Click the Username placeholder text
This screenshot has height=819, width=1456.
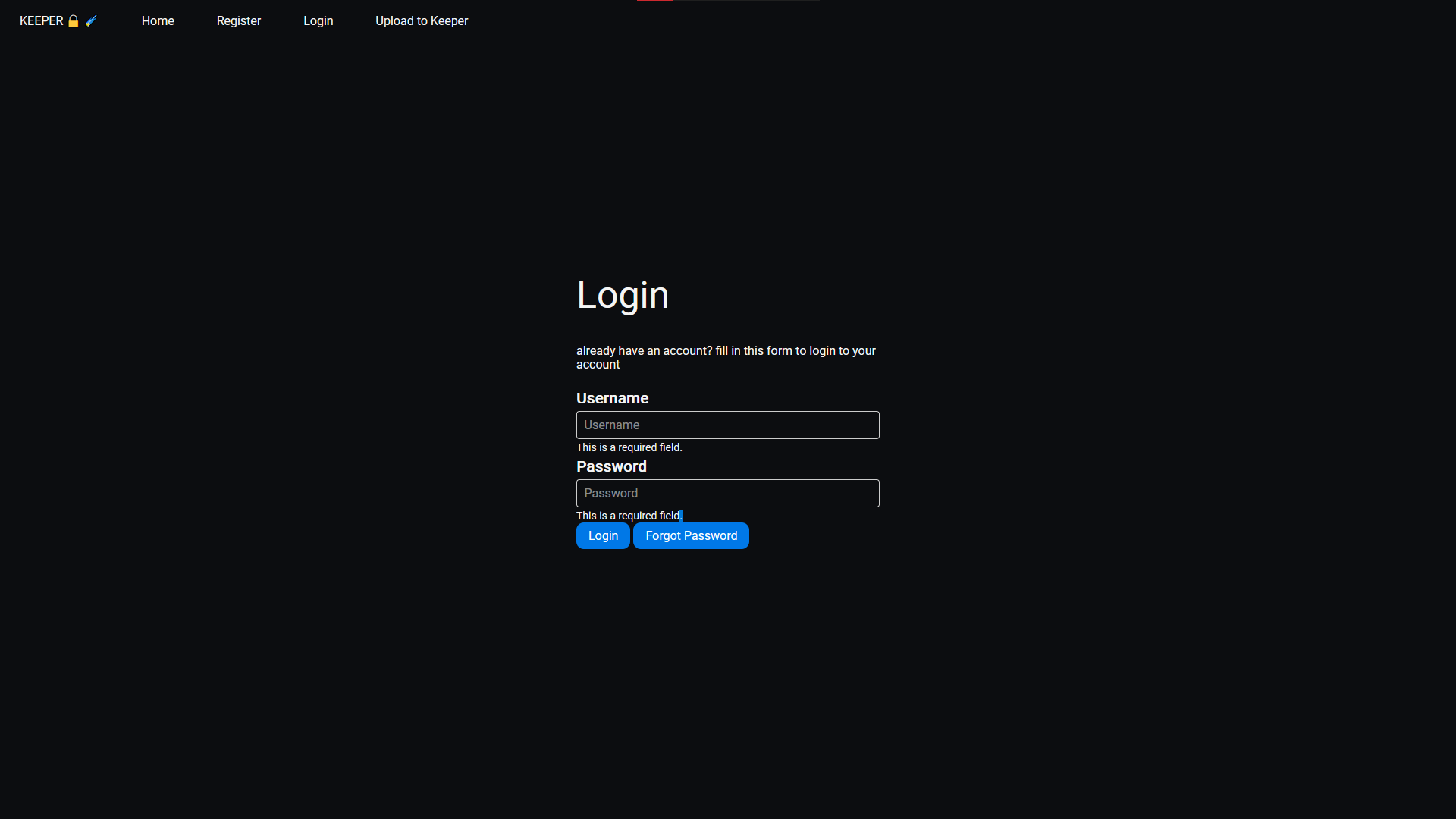(611, 425)
